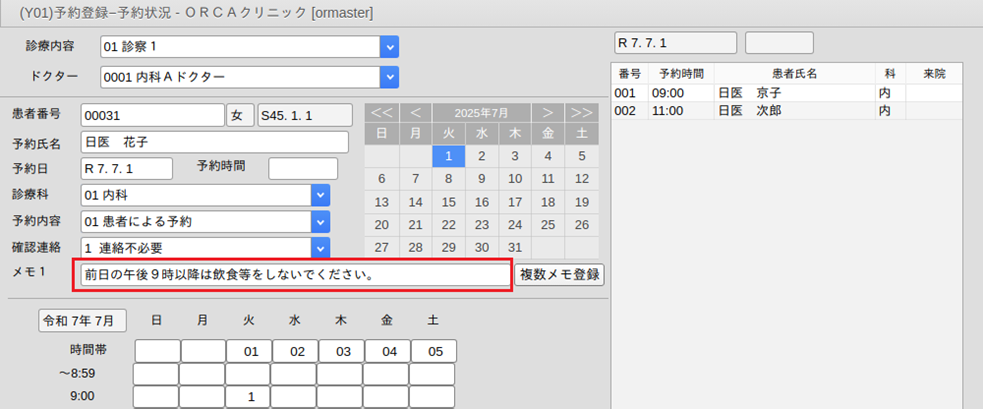983x409 pixels.
Task: Advance to next month with > button
Action: pyautogui.click(x=548, y=112)
